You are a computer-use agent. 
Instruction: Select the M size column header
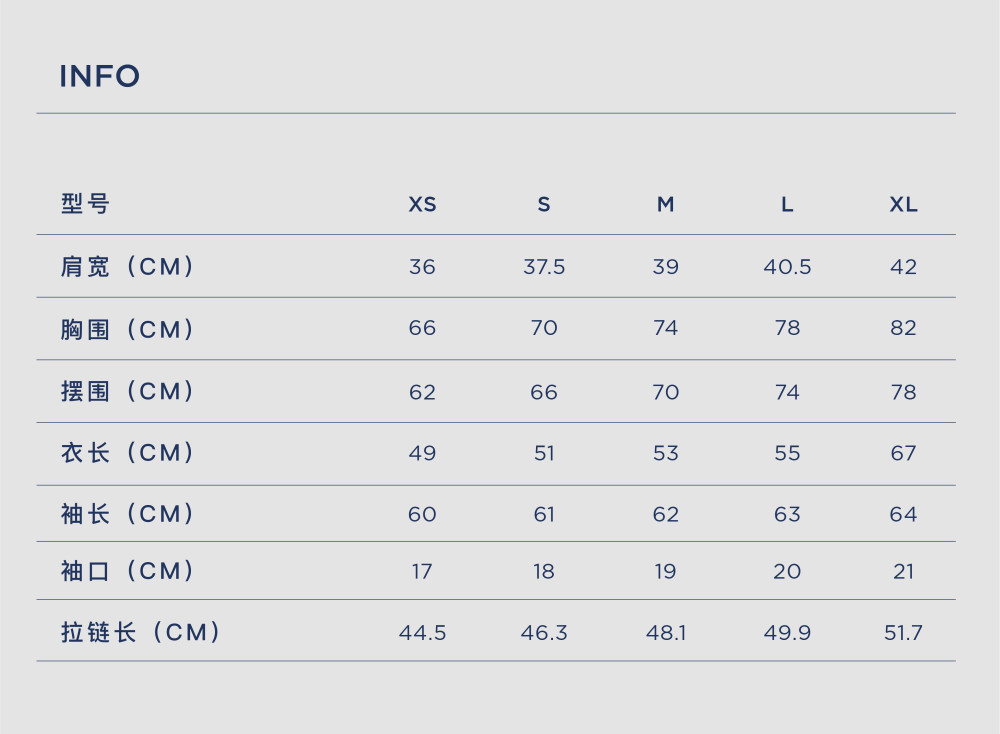[665, 204]
